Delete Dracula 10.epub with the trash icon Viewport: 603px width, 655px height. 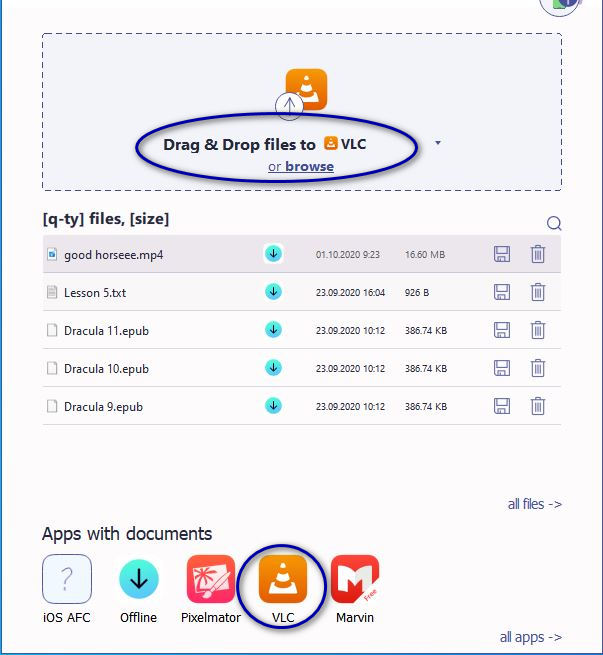[x=538, y=368]
